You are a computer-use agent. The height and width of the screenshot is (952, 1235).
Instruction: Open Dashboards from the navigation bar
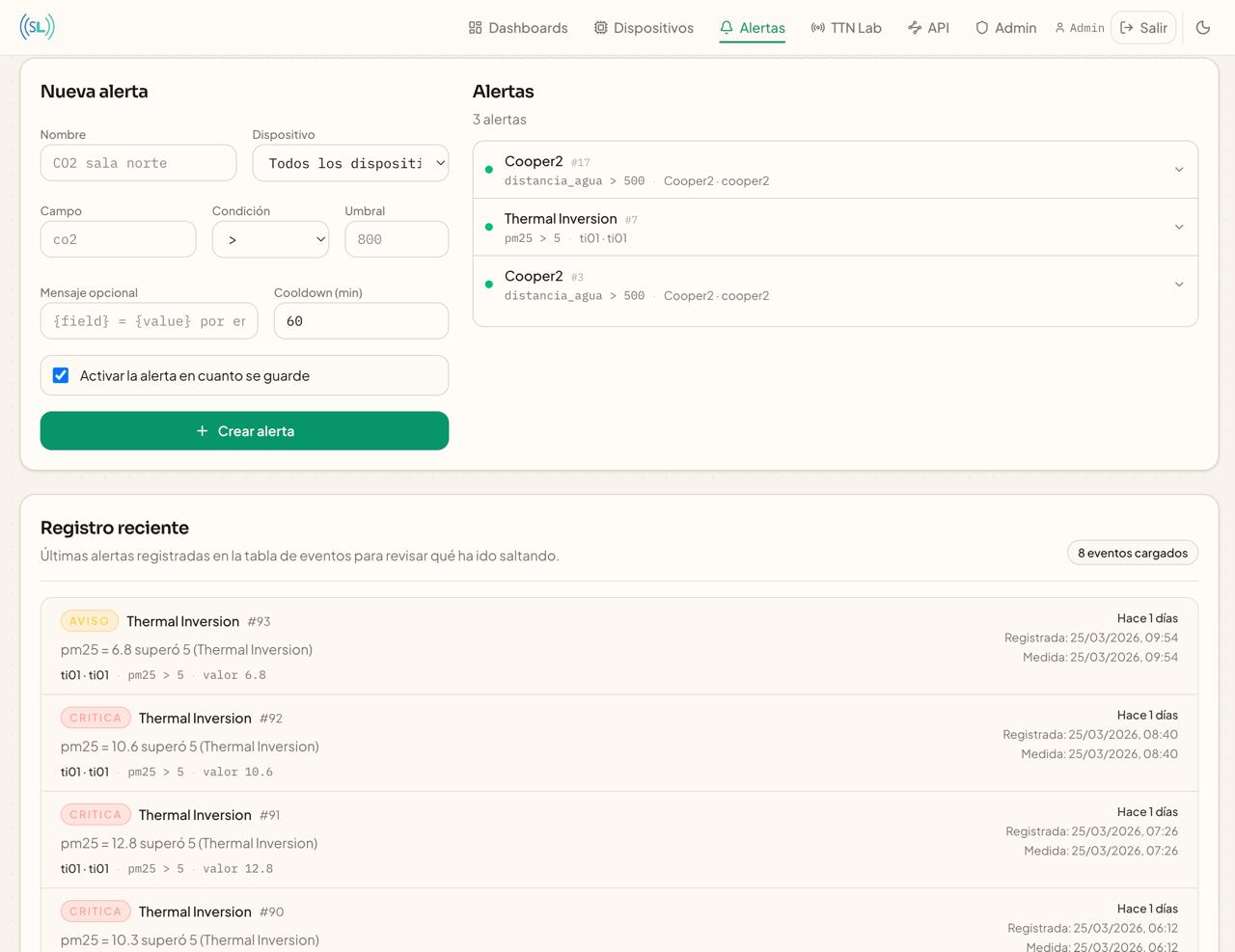[518, 28]
